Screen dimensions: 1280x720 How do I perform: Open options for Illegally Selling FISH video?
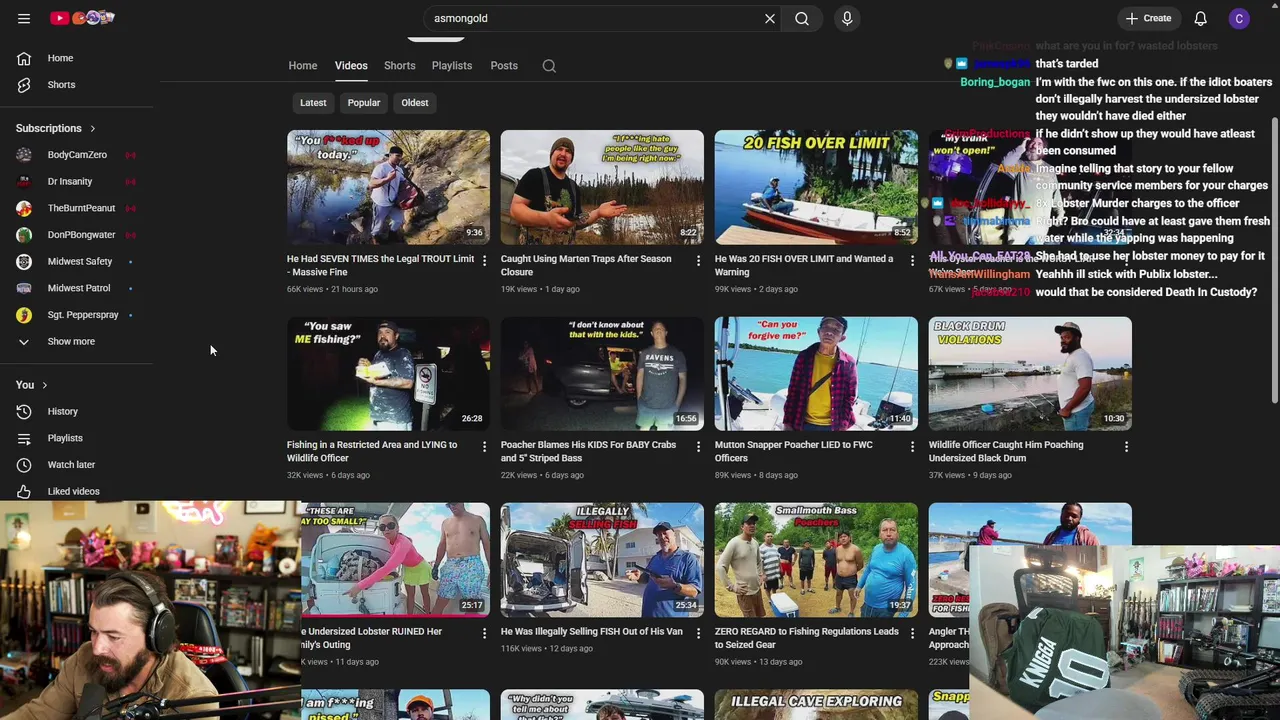pyautogui.click(x=699, y=633)
